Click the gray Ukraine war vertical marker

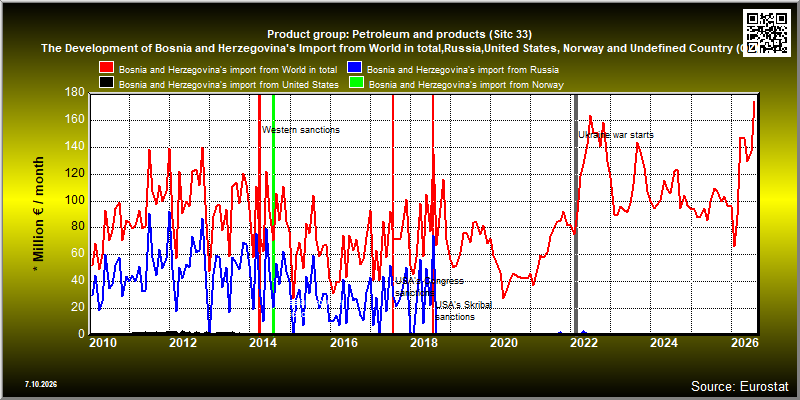[x=576, y=214]
